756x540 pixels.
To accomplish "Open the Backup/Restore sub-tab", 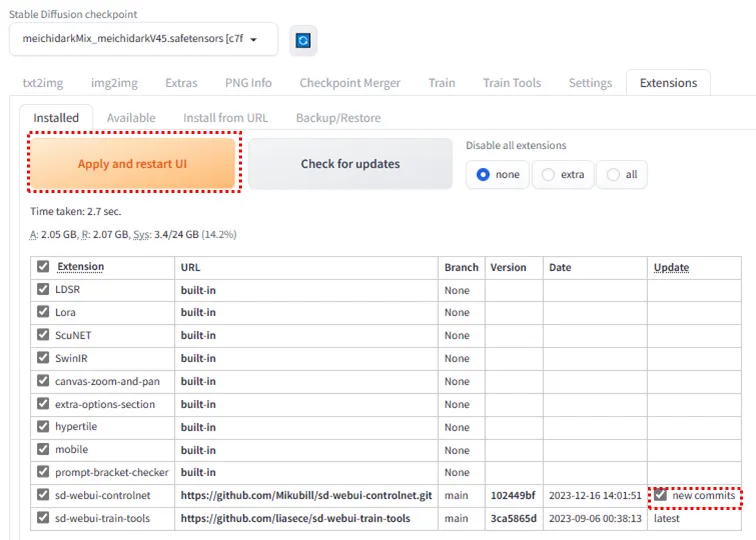I will point(338,118).
